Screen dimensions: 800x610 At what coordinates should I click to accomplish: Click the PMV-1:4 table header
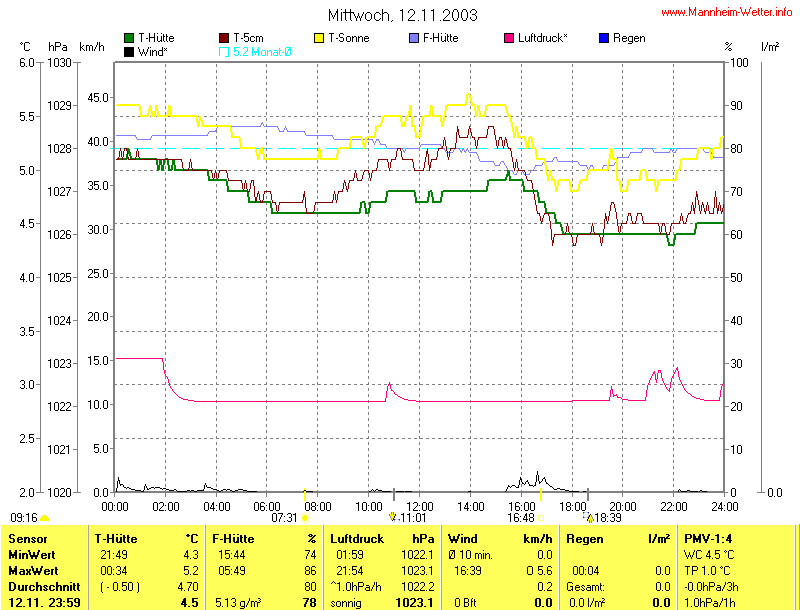[707, 539]
